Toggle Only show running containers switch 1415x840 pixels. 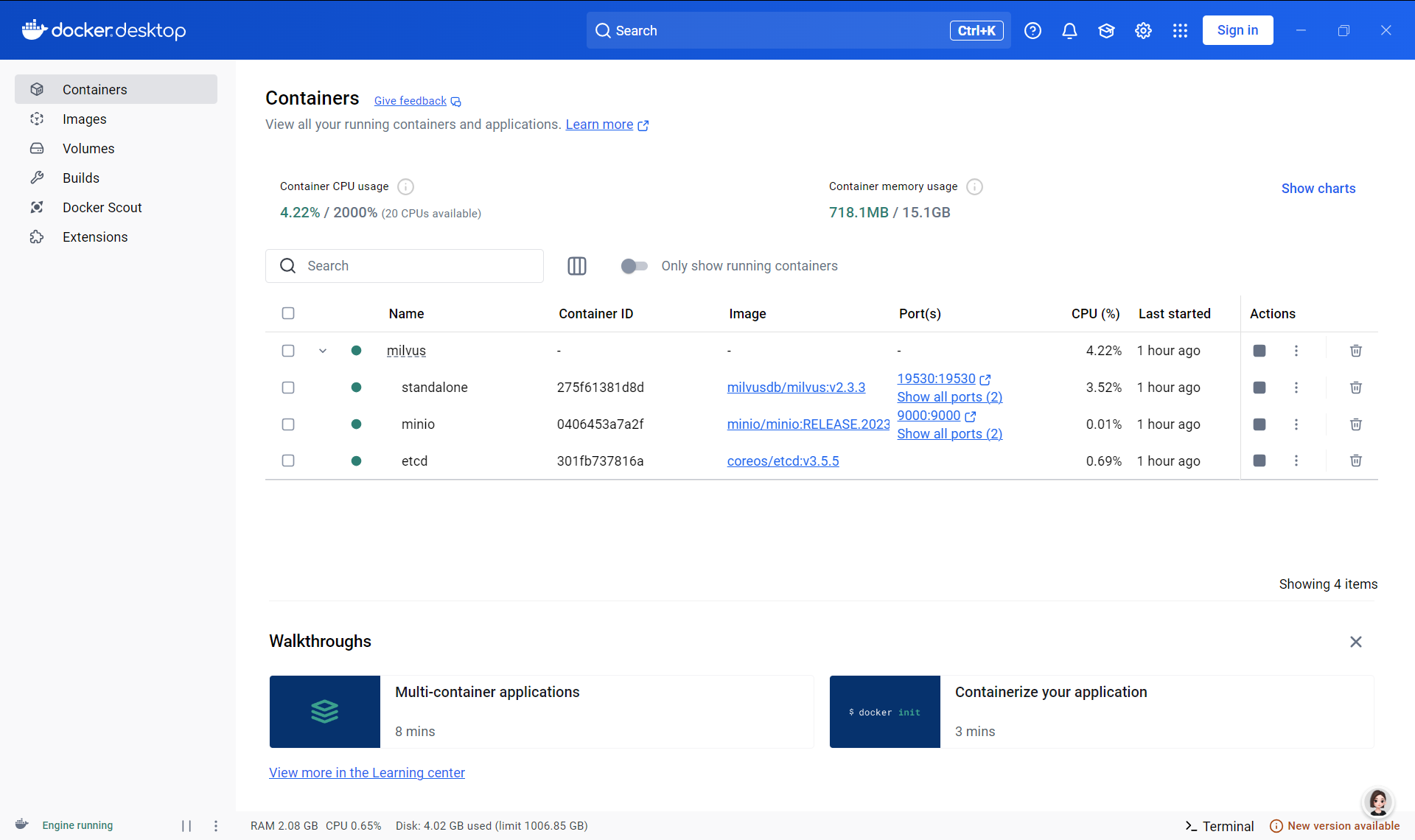point(634,266)
